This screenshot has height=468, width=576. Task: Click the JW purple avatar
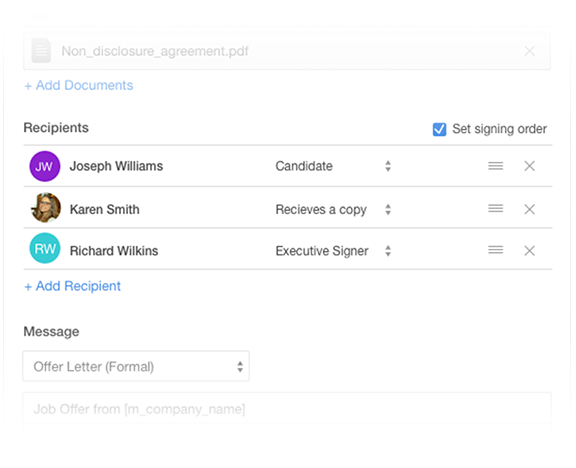pyautogui.click(x=45, y=166)
